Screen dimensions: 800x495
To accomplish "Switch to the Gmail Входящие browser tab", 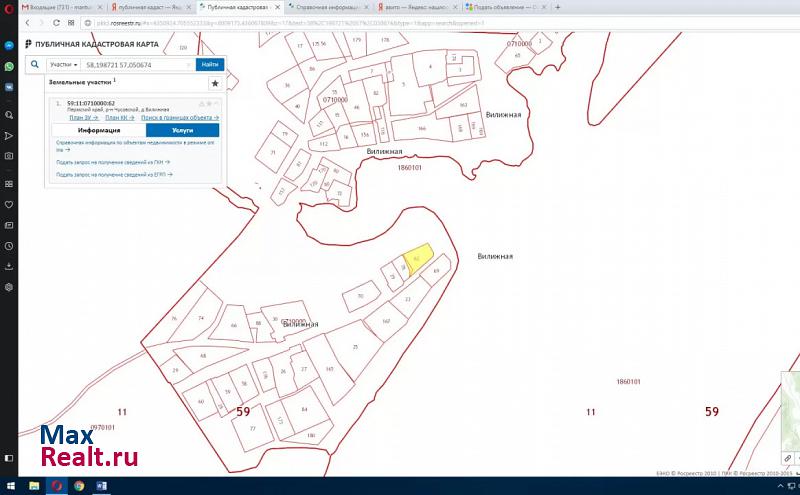I will pos(50,6).
